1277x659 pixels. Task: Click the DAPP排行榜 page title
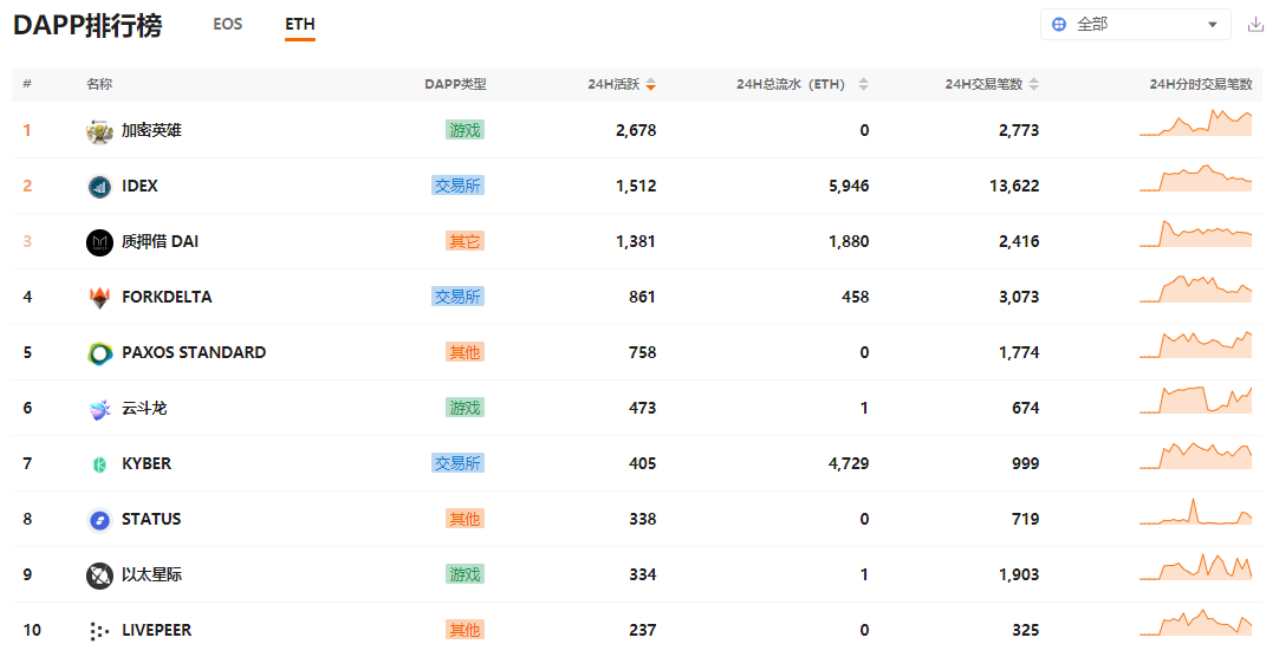87,26
